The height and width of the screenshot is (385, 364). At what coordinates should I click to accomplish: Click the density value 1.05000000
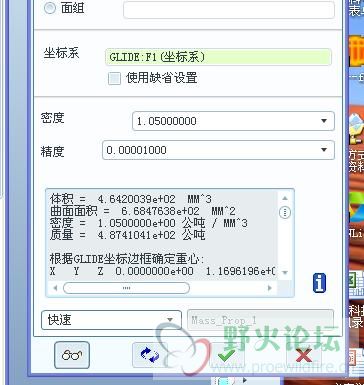click(x=167, y=121)
